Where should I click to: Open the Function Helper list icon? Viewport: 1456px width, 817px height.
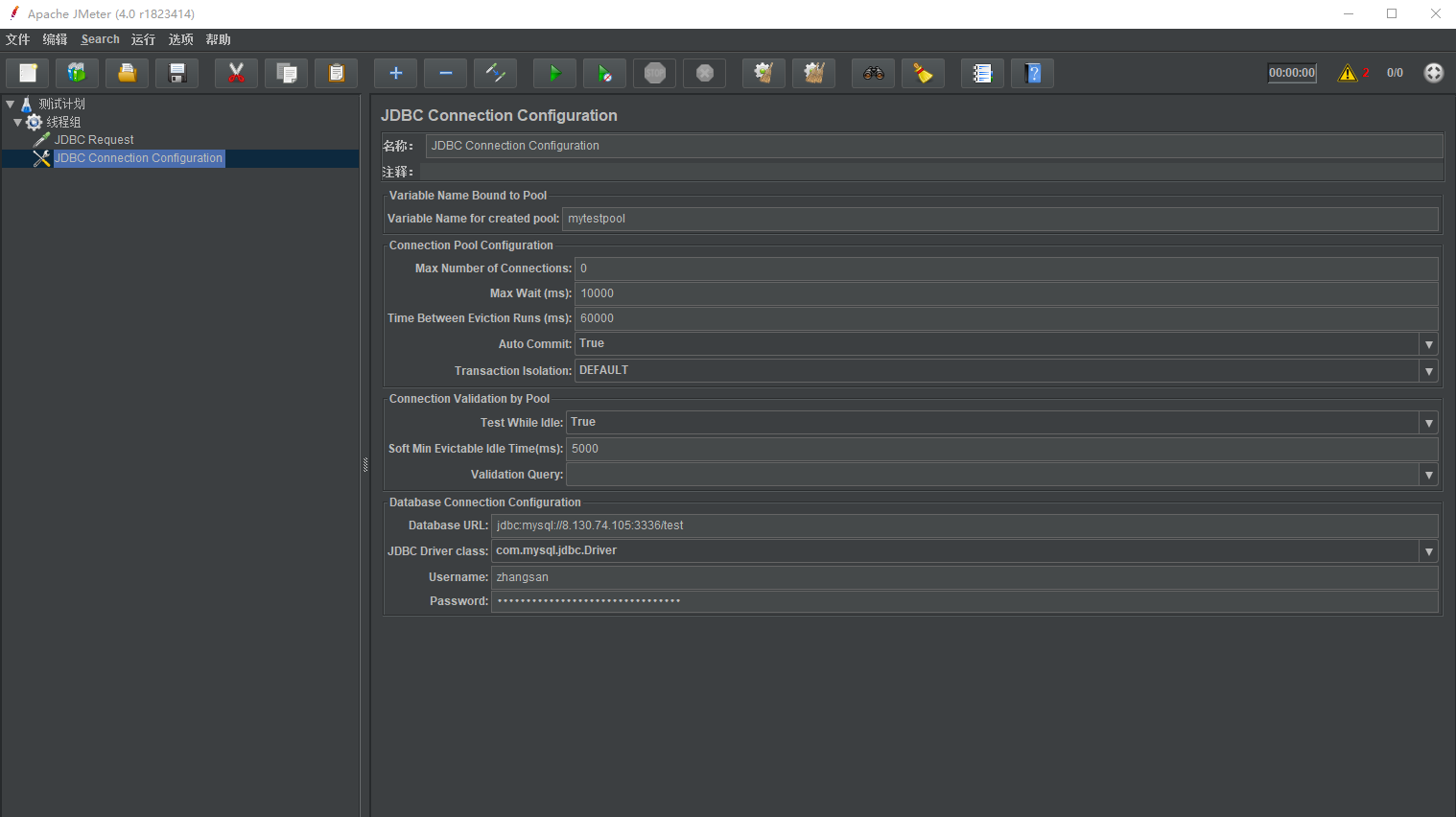point(982,73)
